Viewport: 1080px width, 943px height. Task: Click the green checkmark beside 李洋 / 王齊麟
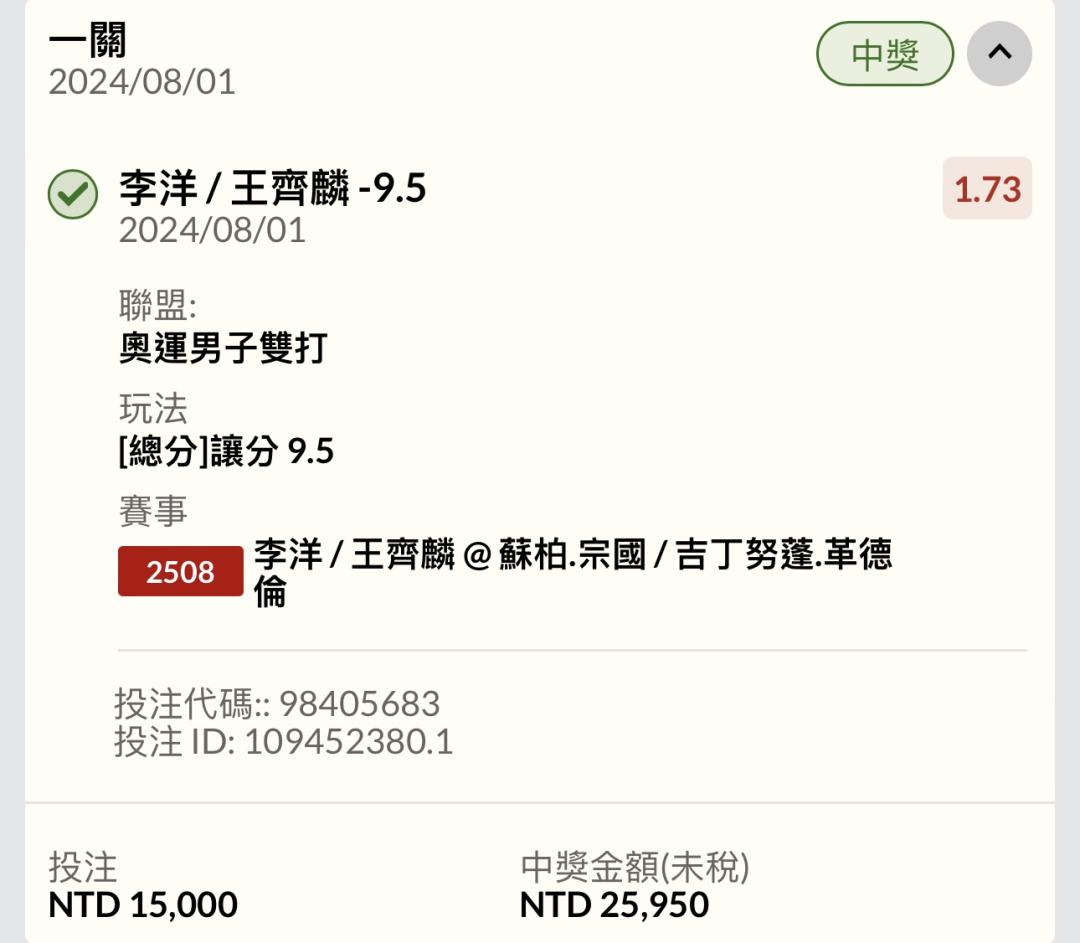coord(73,194)
